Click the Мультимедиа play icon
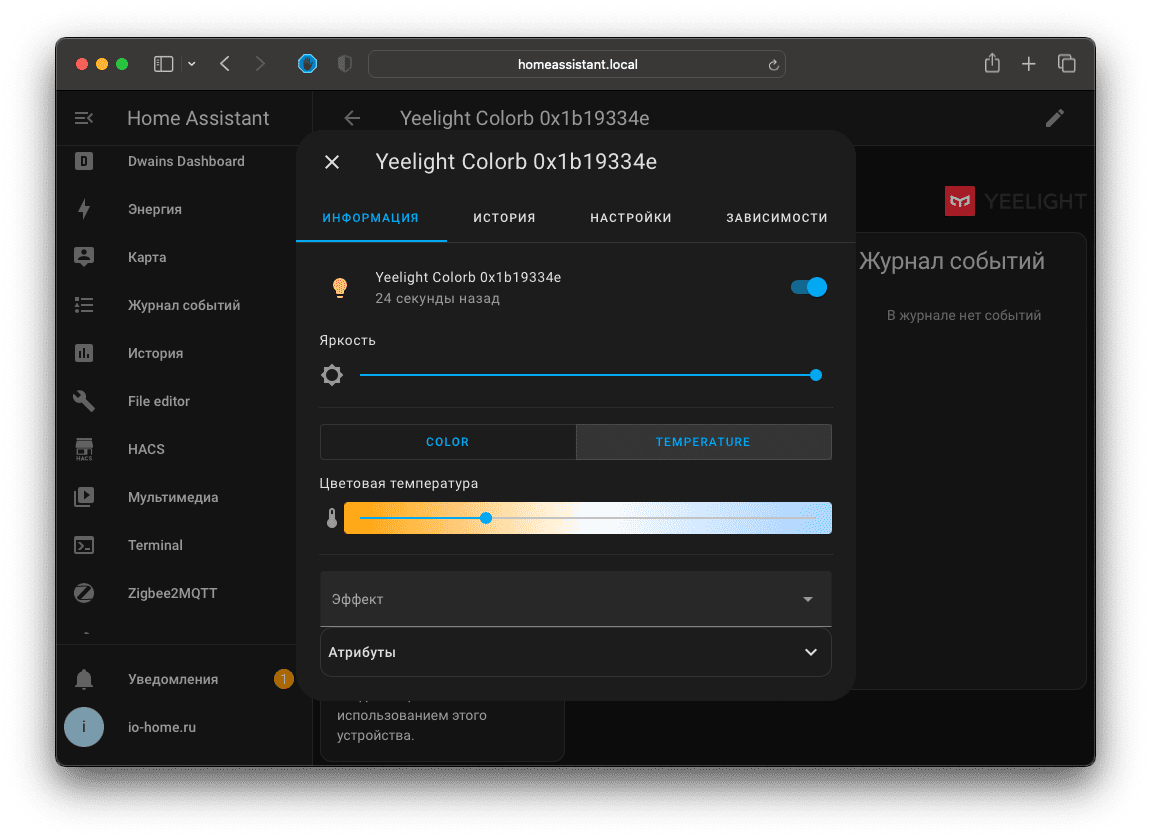1151x840 pixels. [x=84, y=497]
